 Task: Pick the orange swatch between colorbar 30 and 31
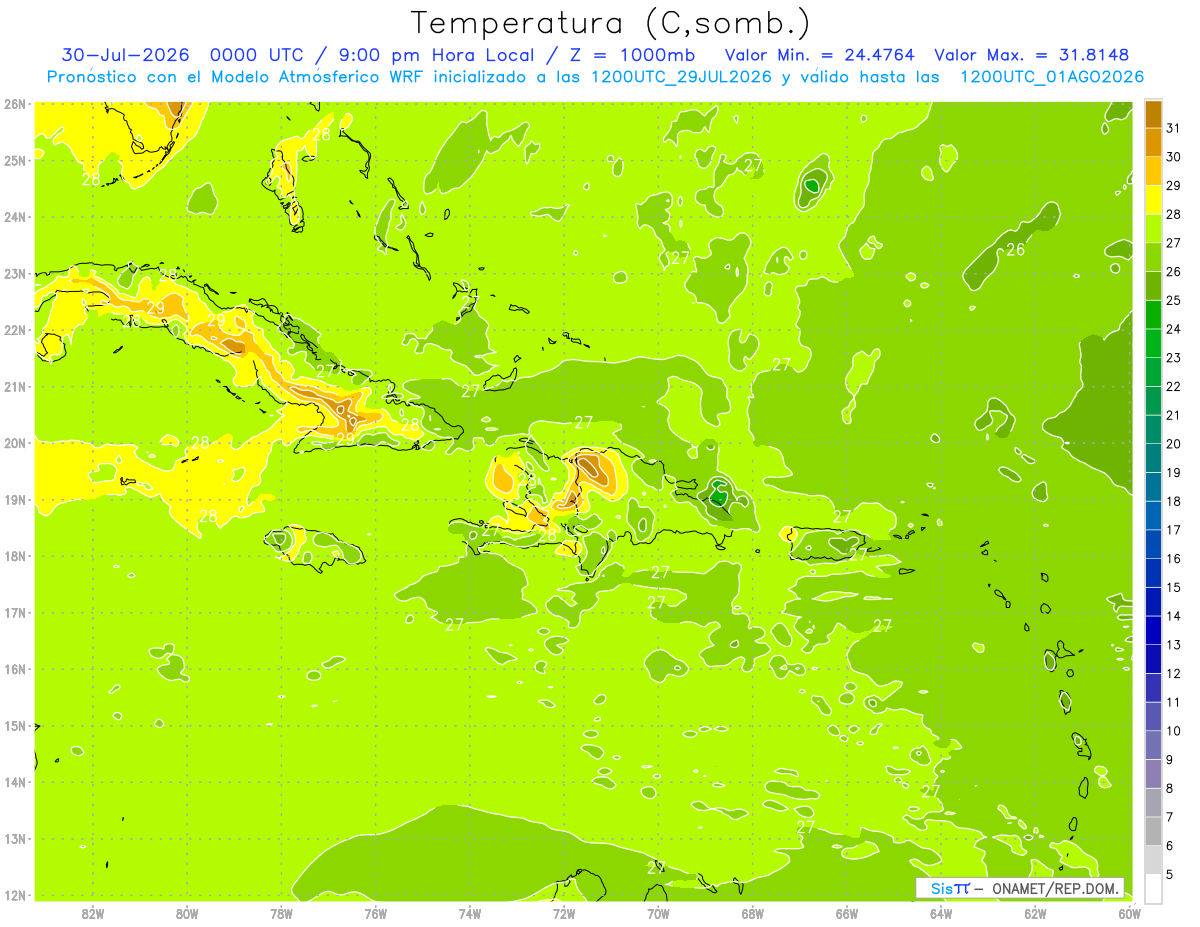coord(1153,143)
